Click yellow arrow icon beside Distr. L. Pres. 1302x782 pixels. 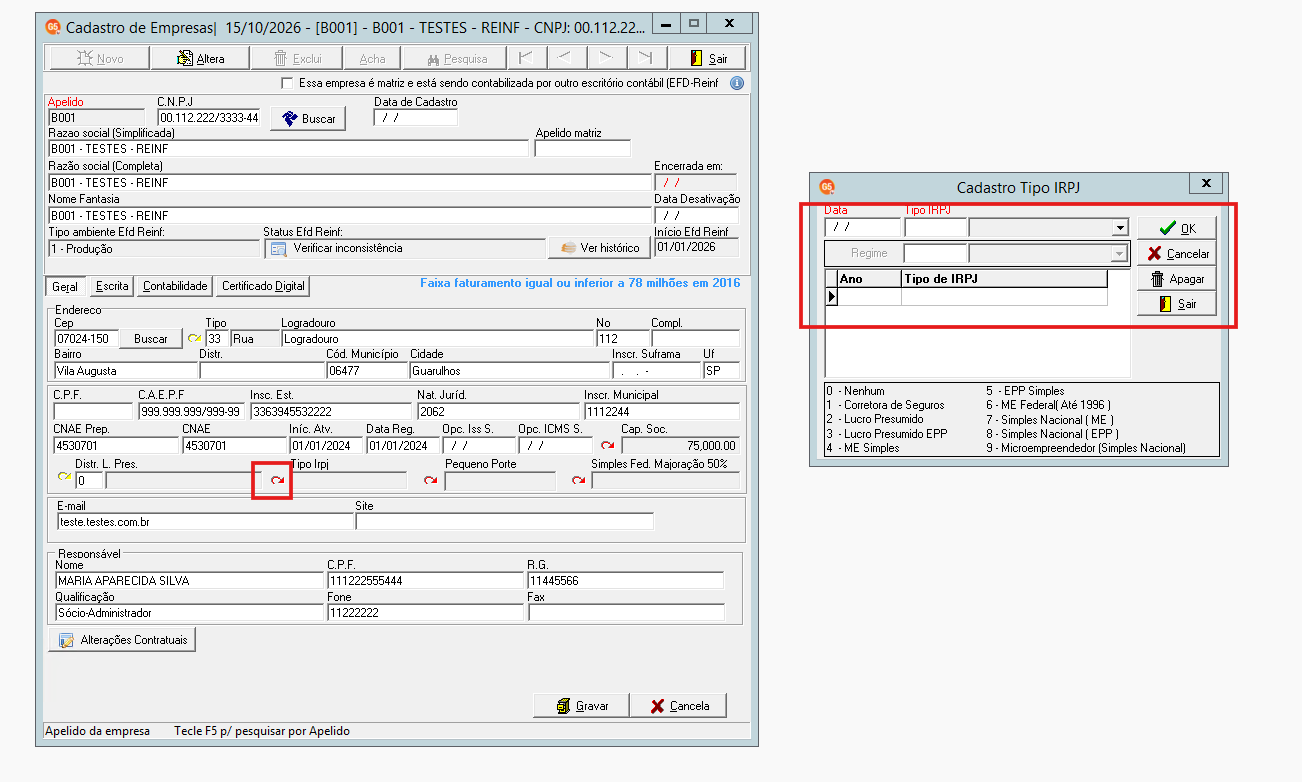pyautogui.click(x=65, y=476)
